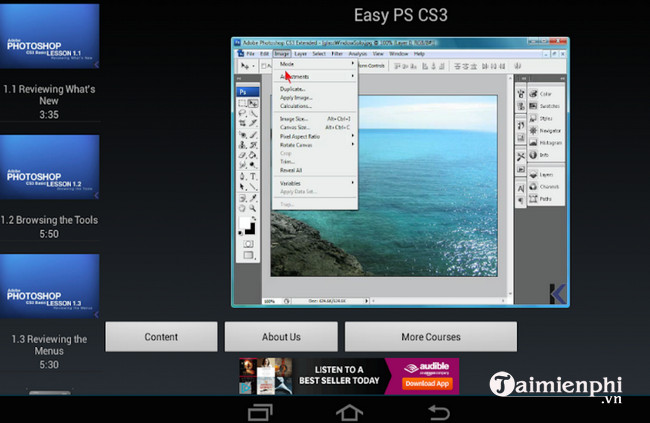This screenshot has width=650, height=423.
Task: Reset default foreground and background colors
Action: click(x=240, y=233)
